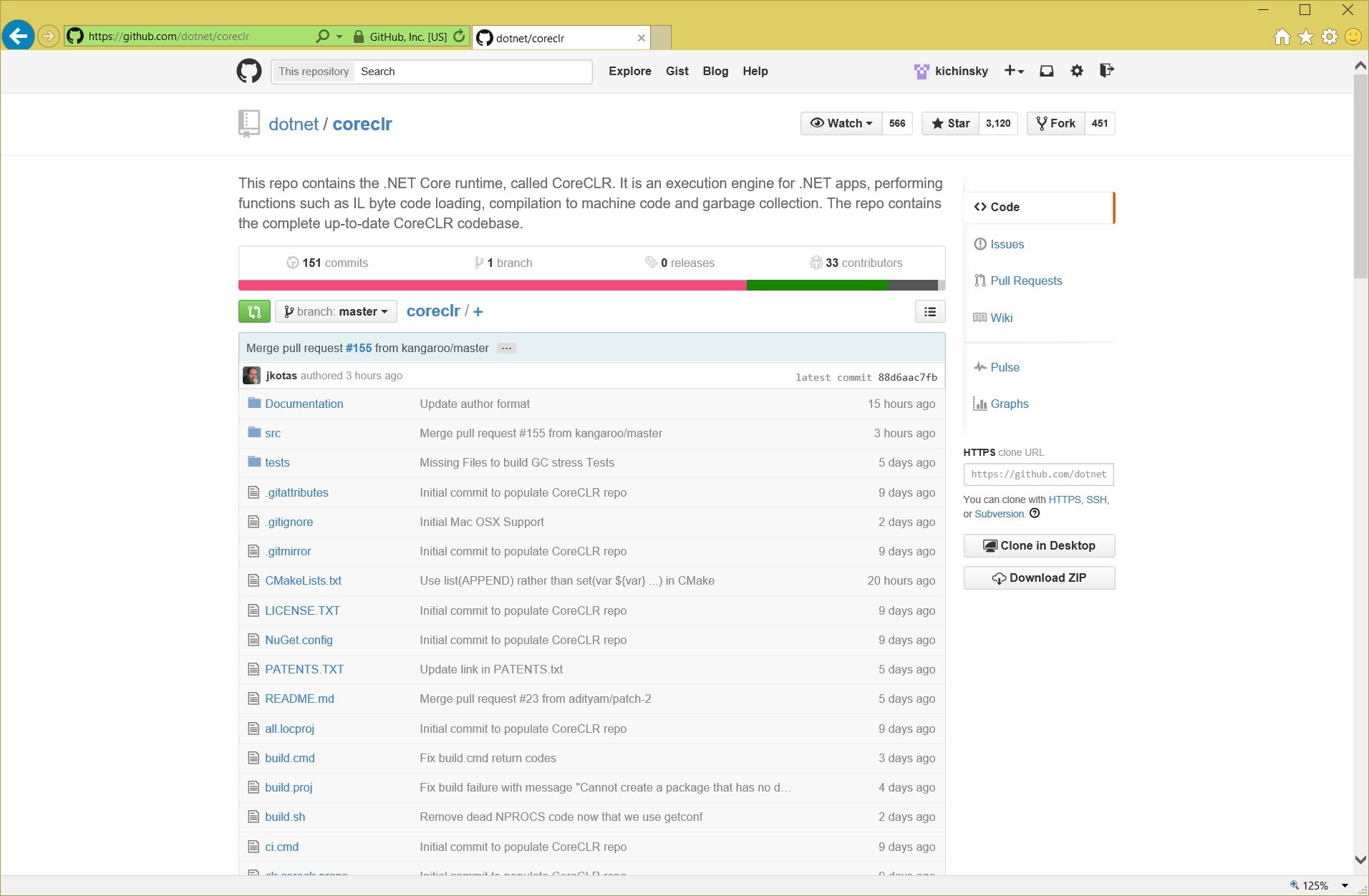Viewport: 1369px width, 896px height.
Task: Open Explore in top navigation
Action: coord(630,71)
